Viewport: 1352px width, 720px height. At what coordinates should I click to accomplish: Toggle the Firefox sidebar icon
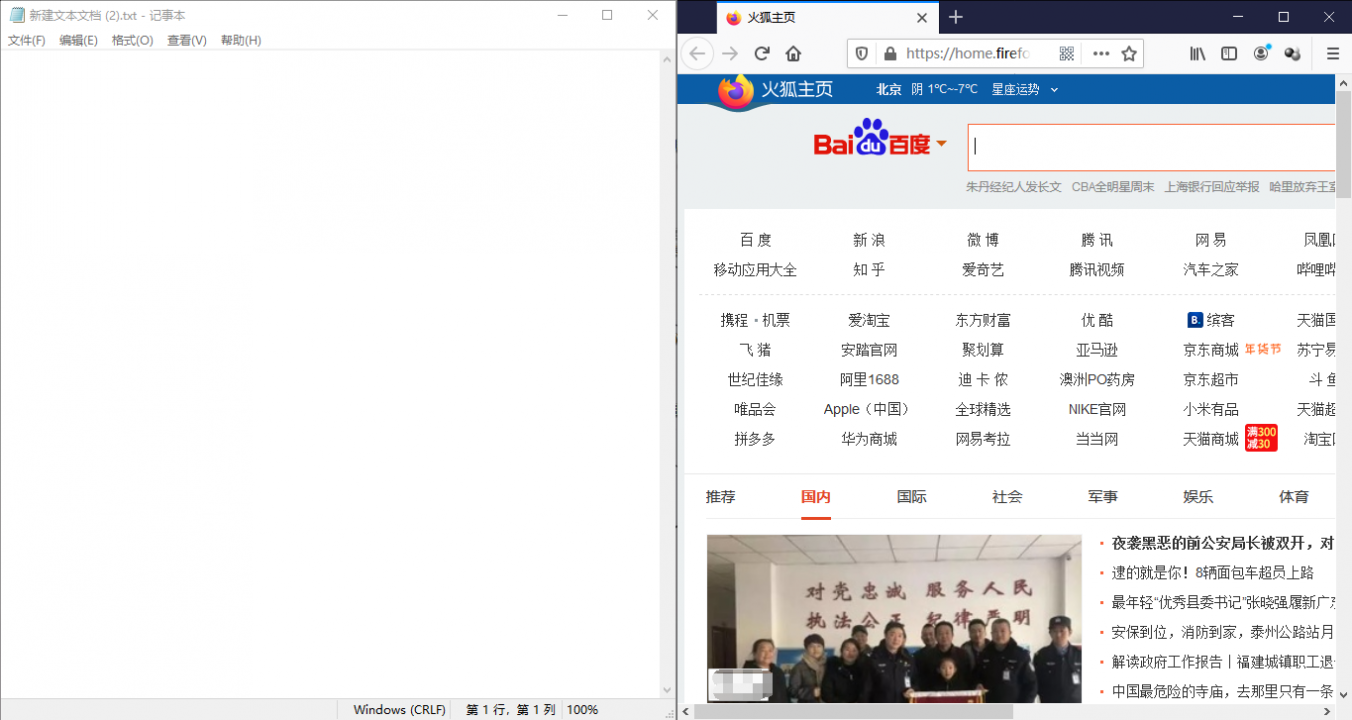(x=1229, y=54)
